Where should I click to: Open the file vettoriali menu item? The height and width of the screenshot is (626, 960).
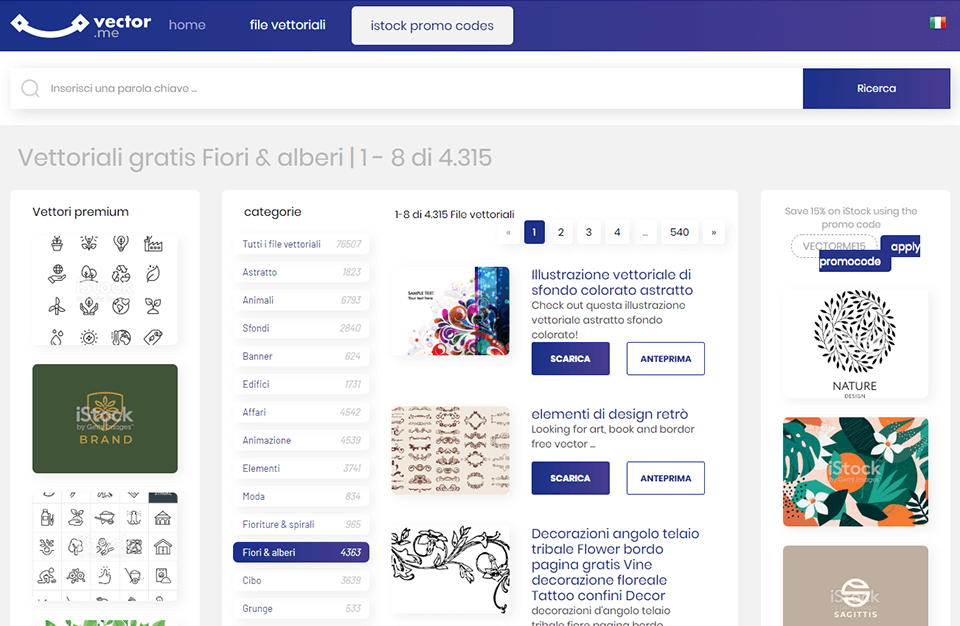click(x=287, y=25)
